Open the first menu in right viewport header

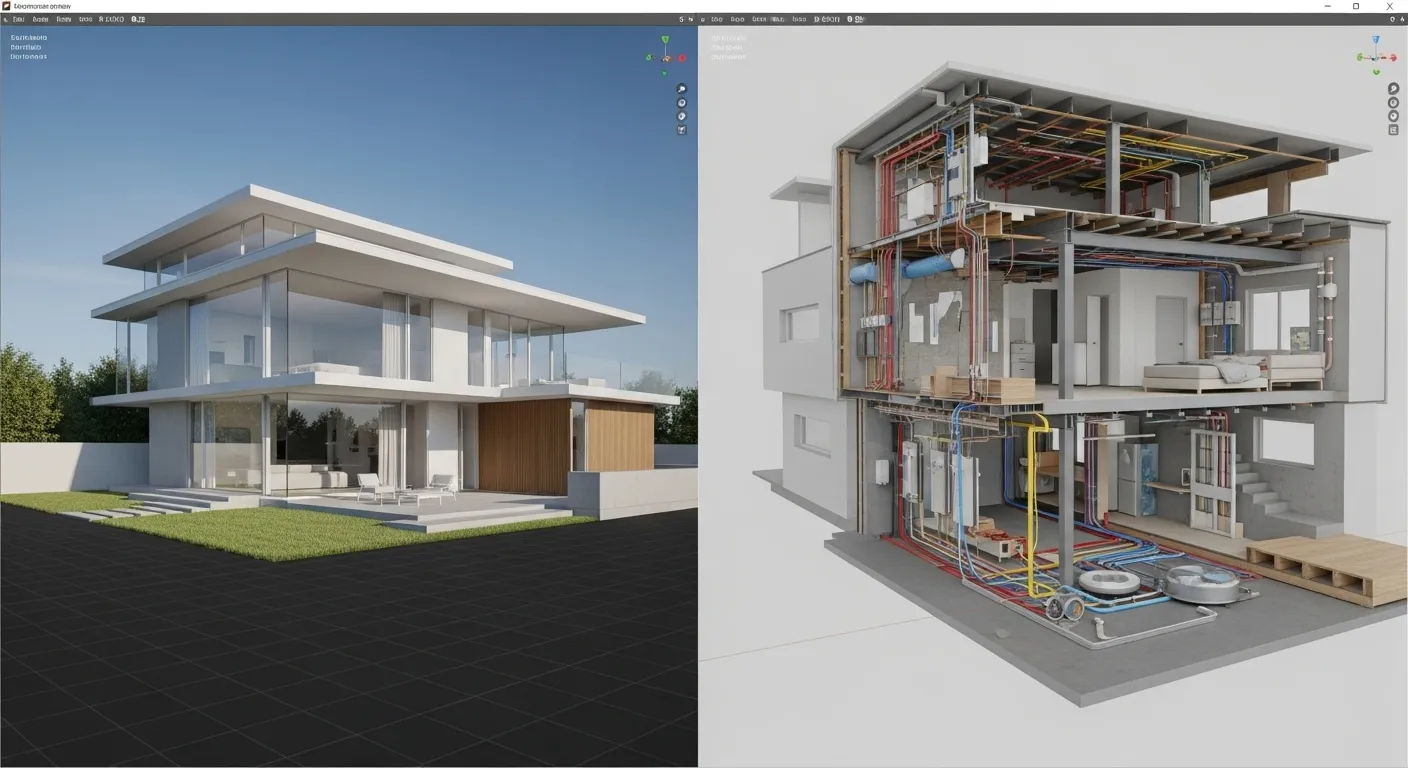click(x=716, y=19)
